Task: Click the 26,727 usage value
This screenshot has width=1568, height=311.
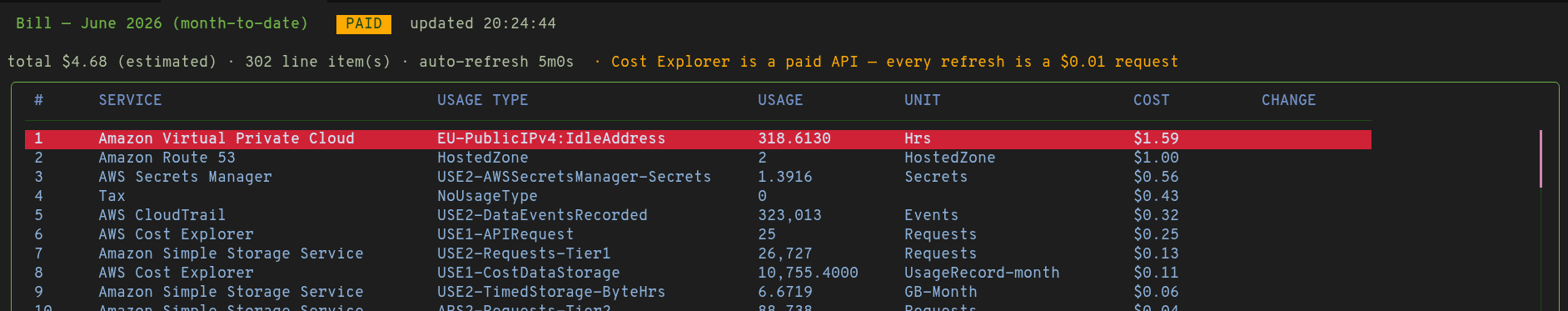Action: 785,253
